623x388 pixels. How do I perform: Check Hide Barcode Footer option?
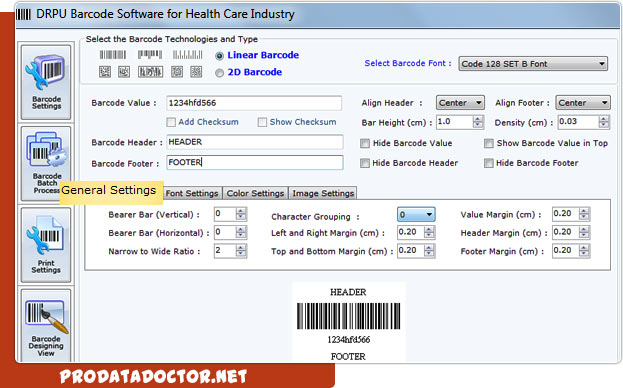pos(489,163)
